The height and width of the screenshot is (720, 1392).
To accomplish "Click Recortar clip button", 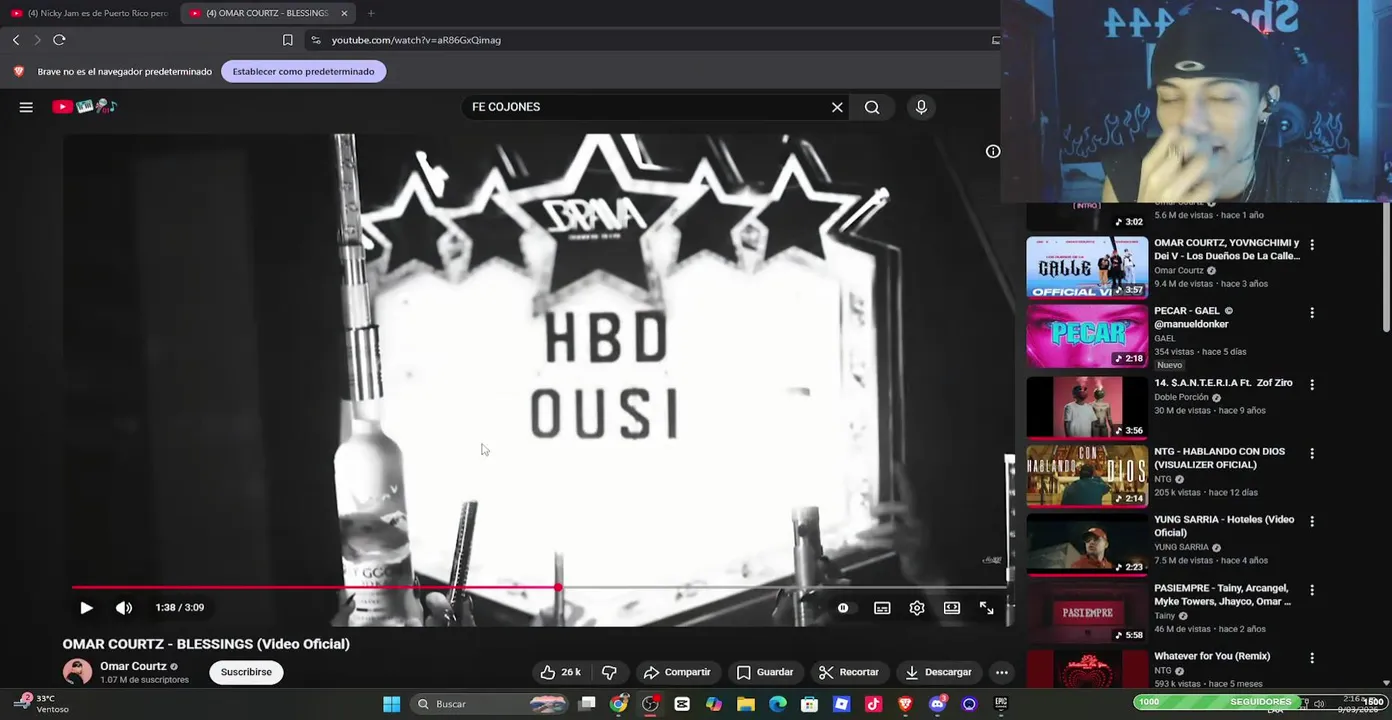I will point(848,672).
